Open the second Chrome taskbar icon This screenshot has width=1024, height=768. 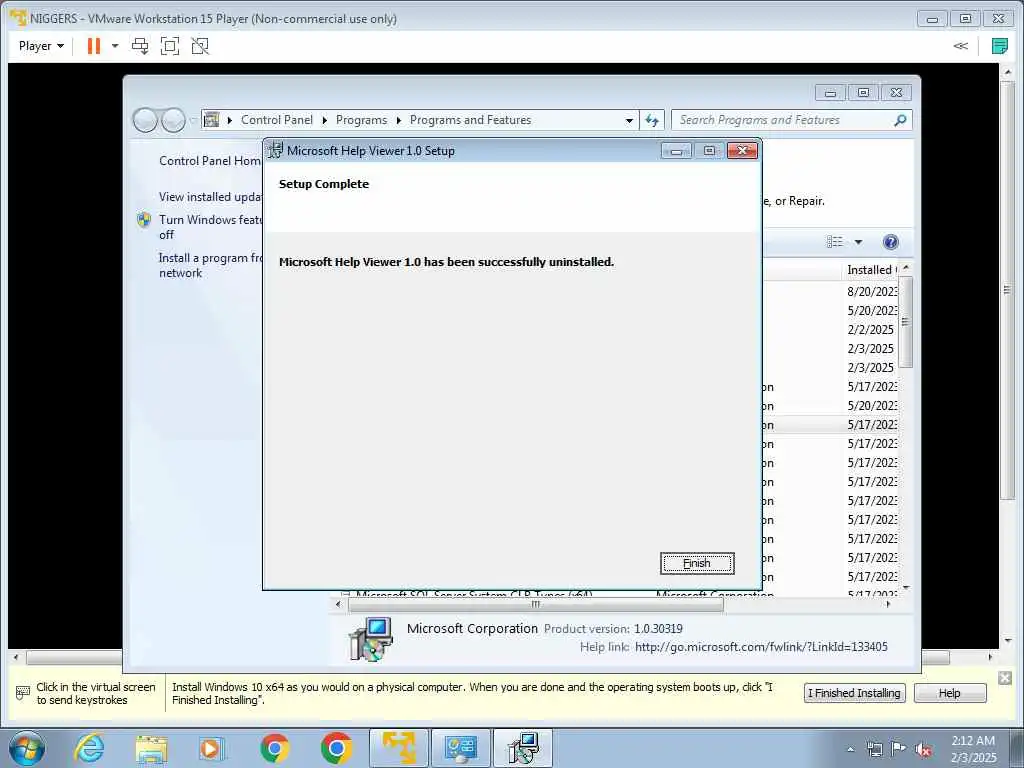(x=336, y=748)
